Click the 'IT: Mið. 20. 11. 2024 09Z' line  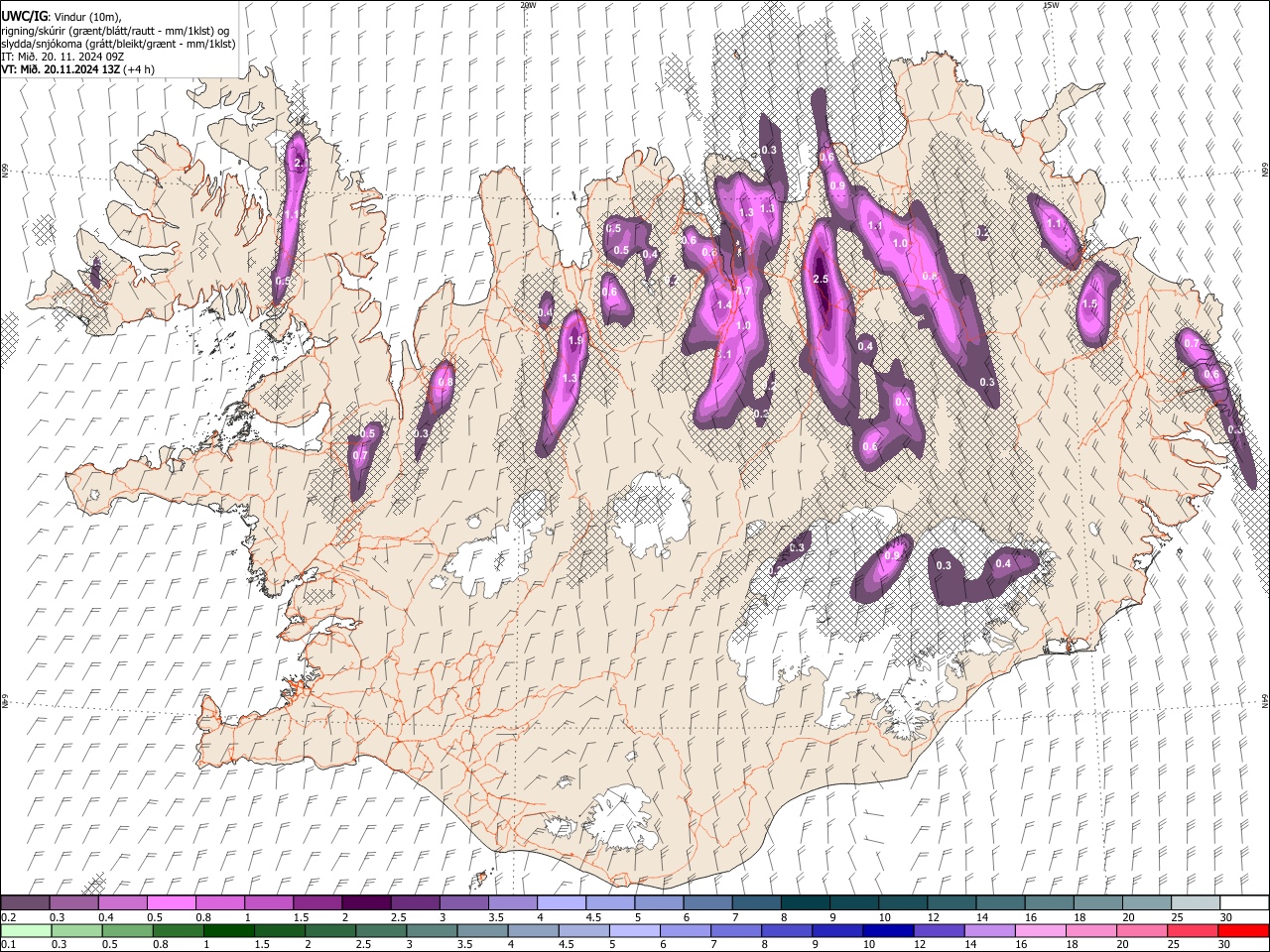[x=63, y=57]
